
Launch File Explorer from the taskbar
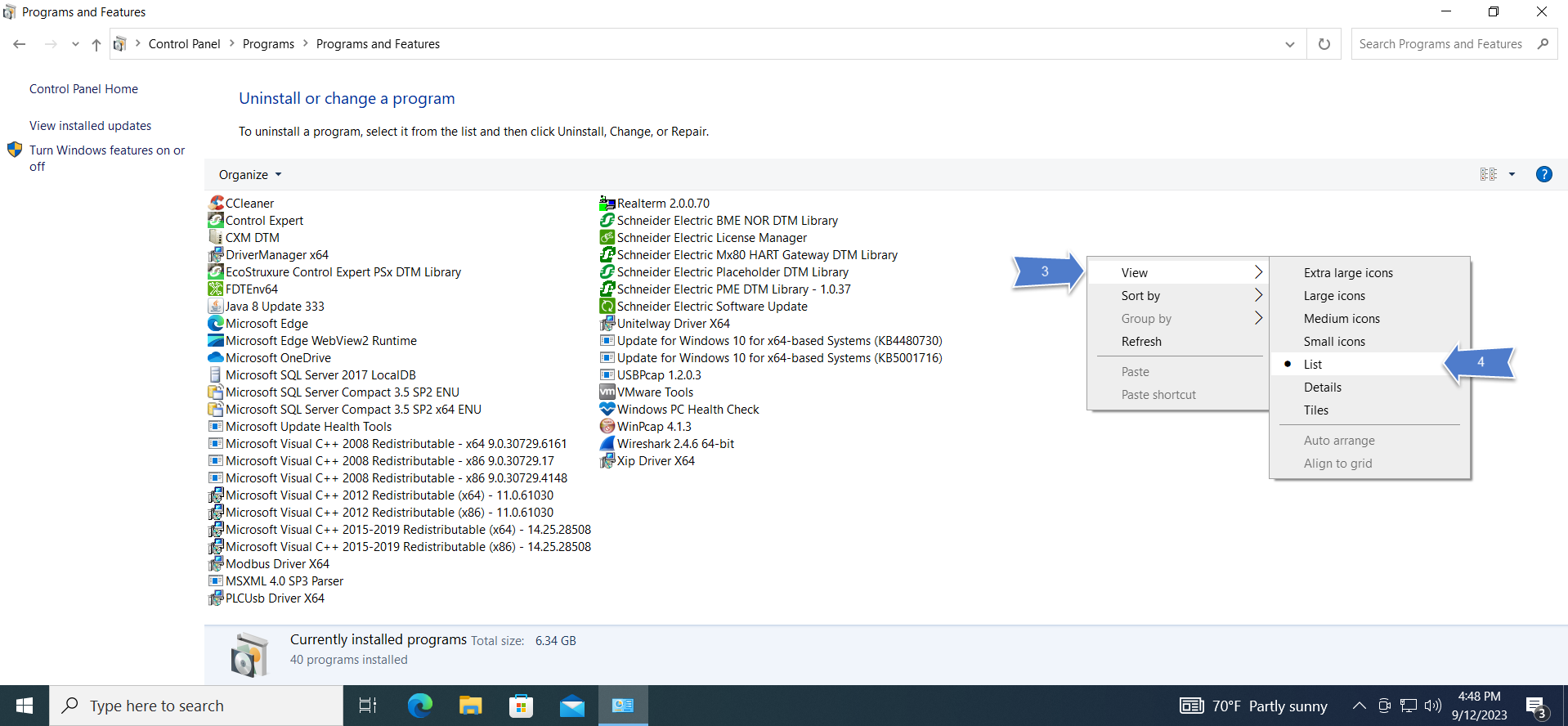[x=470, y=706]
